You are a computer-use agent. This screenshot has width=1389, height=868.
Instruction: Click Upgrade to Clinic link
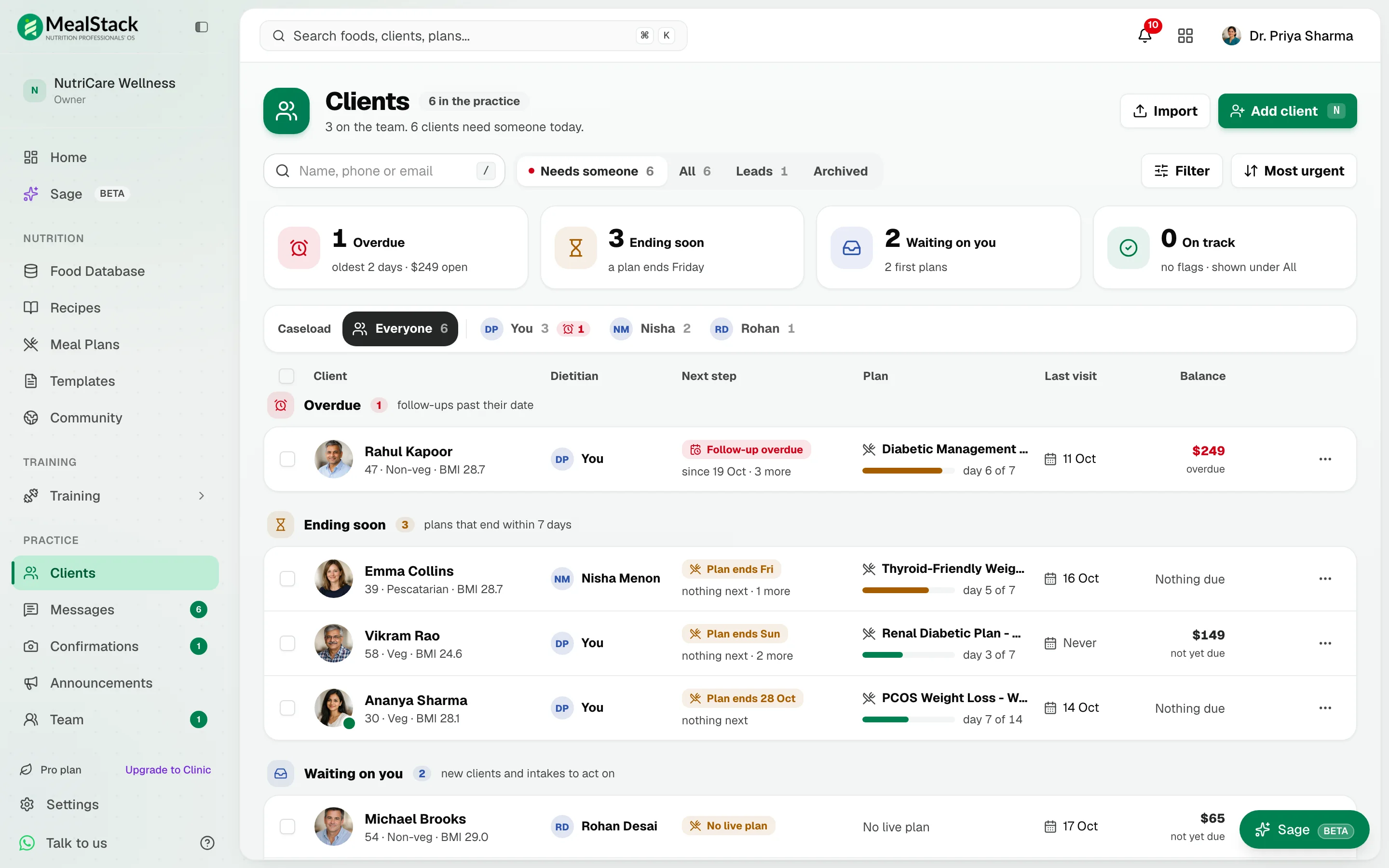168,770
